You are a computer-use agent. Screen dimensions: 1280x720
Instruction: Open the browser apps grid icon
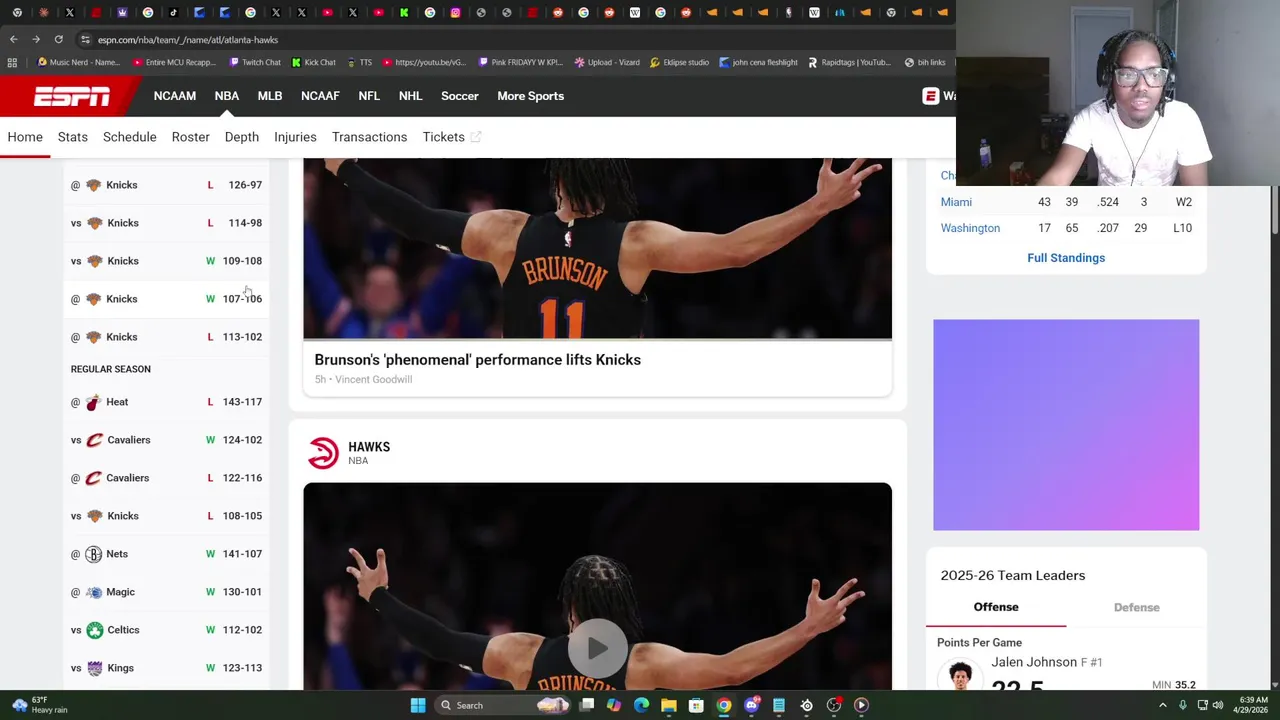pyautogui.click(x=12, y=62)
